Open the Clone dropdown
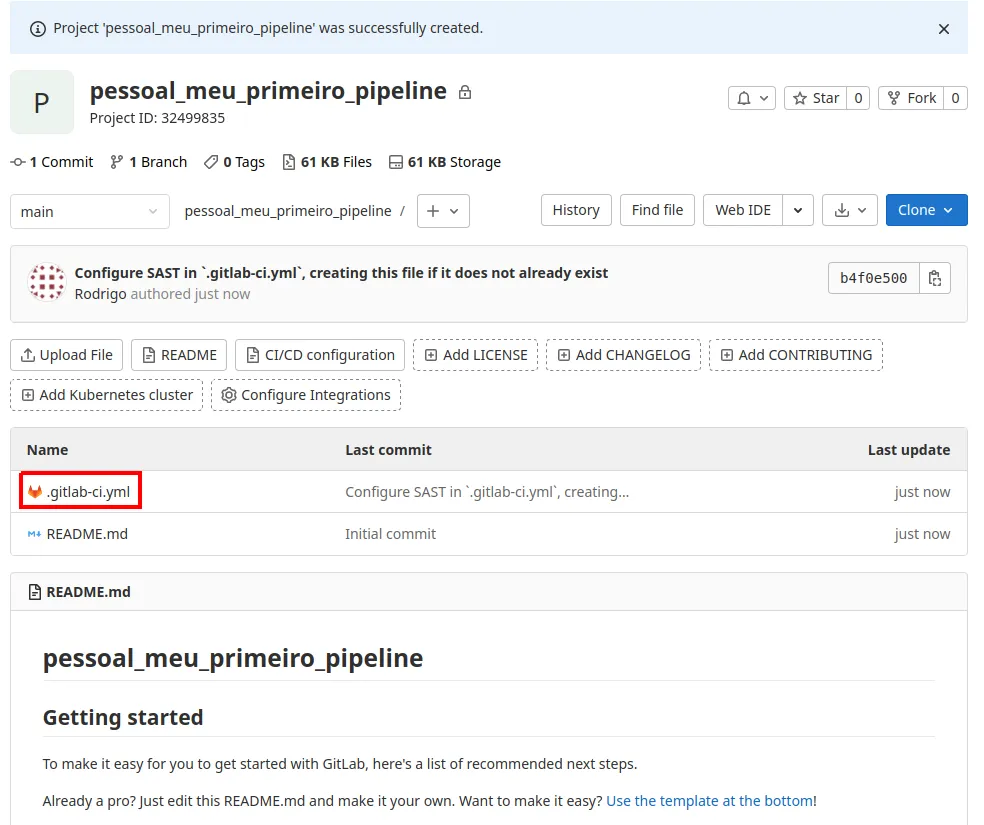The image size is (984, 825). click(x=926, y=210)
